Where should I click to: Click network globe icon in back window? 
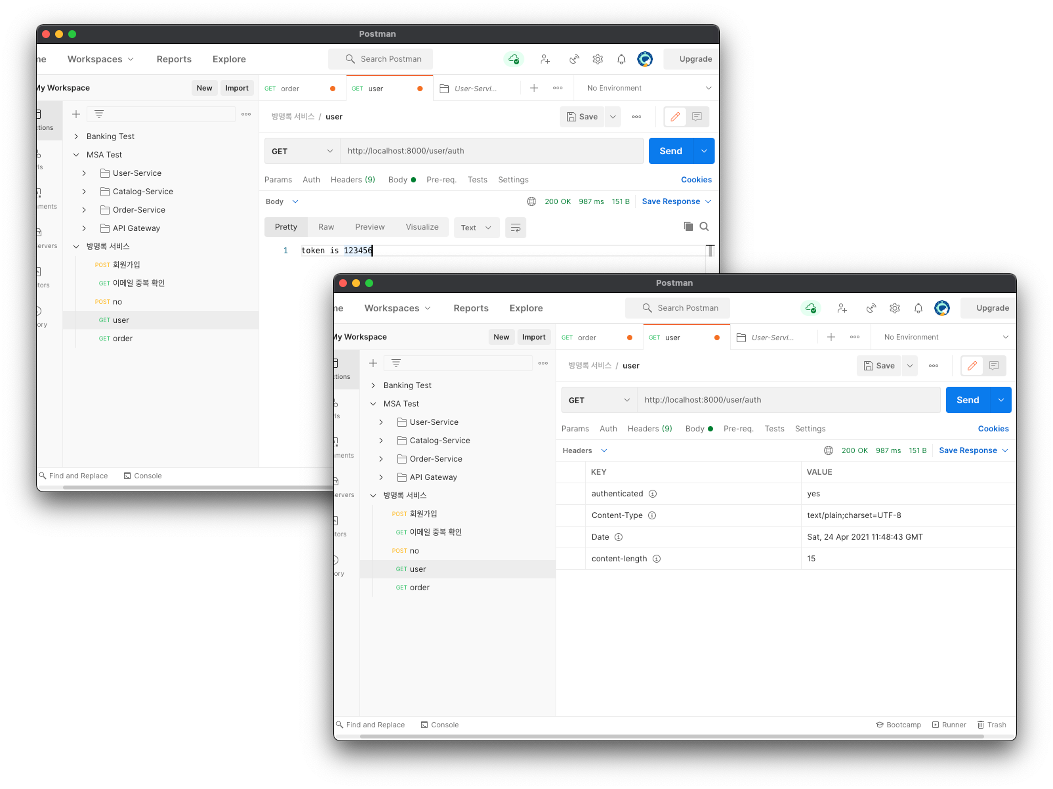pos(531,201)
